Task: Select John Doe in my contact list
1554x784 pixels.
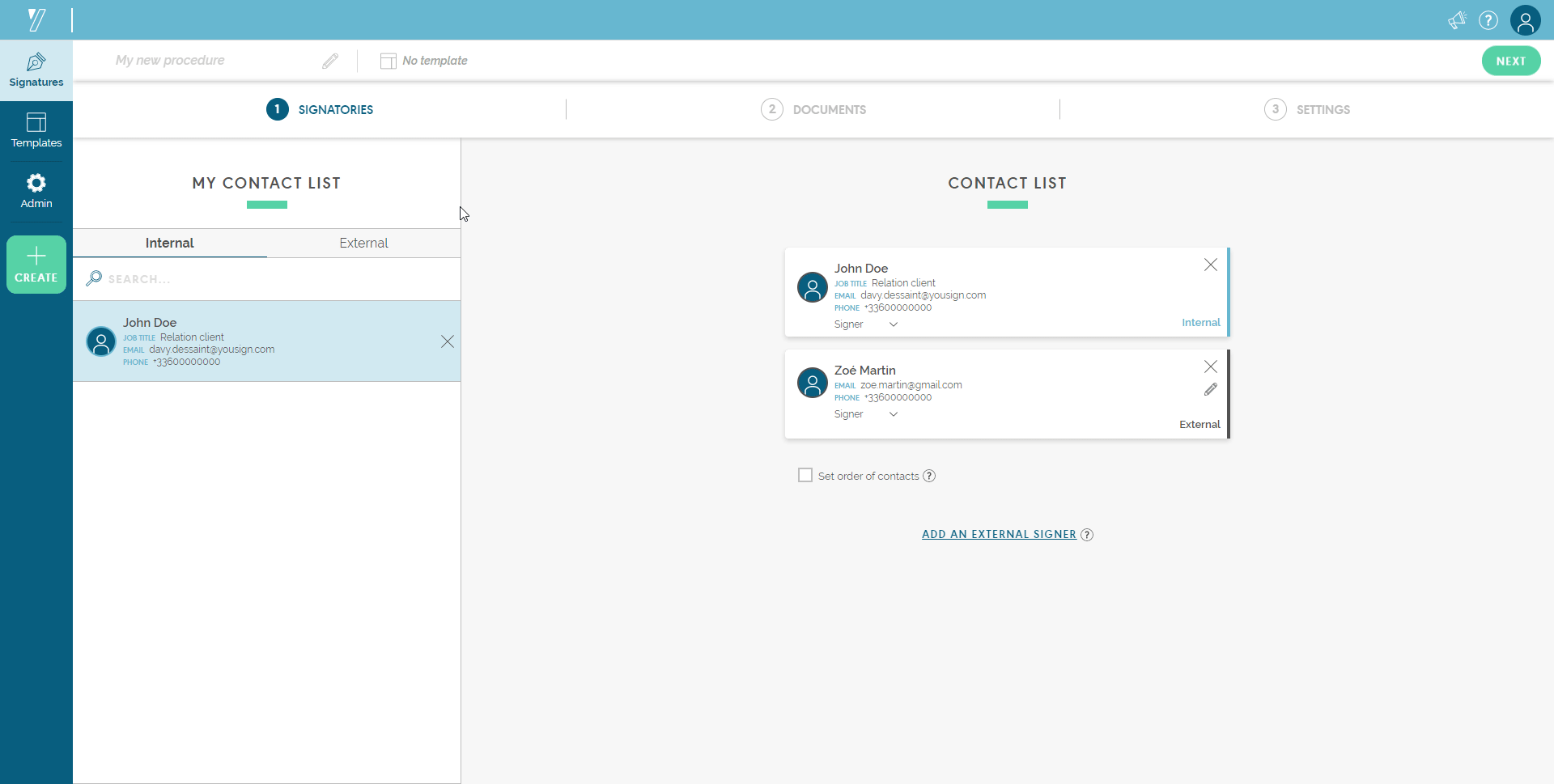Action: (x=267, y=341)
